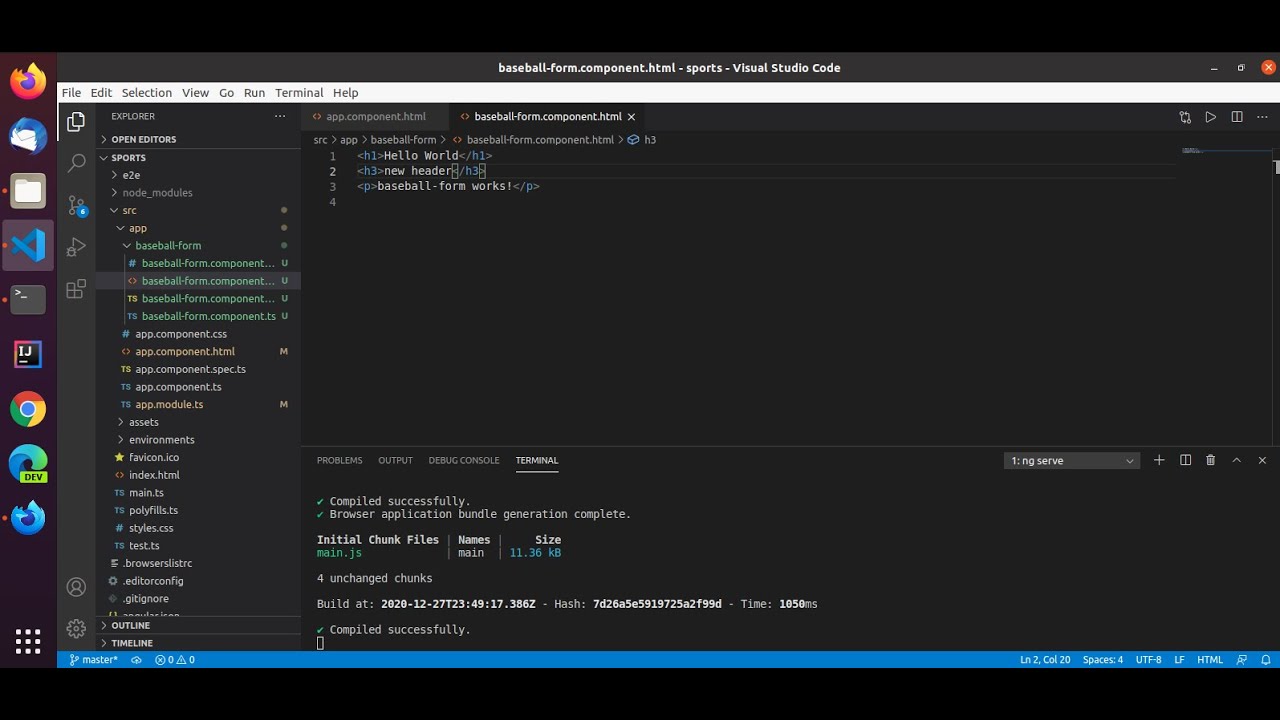
Task: Click the feedback icon in status bar
Action: click(x=1242, y=660)
